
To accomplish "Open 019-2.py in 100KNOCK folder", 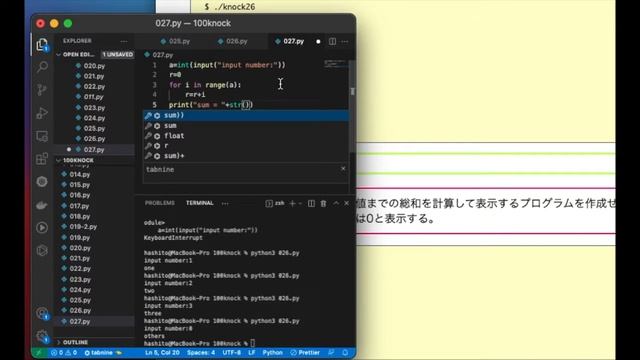I will coord(83,227).
